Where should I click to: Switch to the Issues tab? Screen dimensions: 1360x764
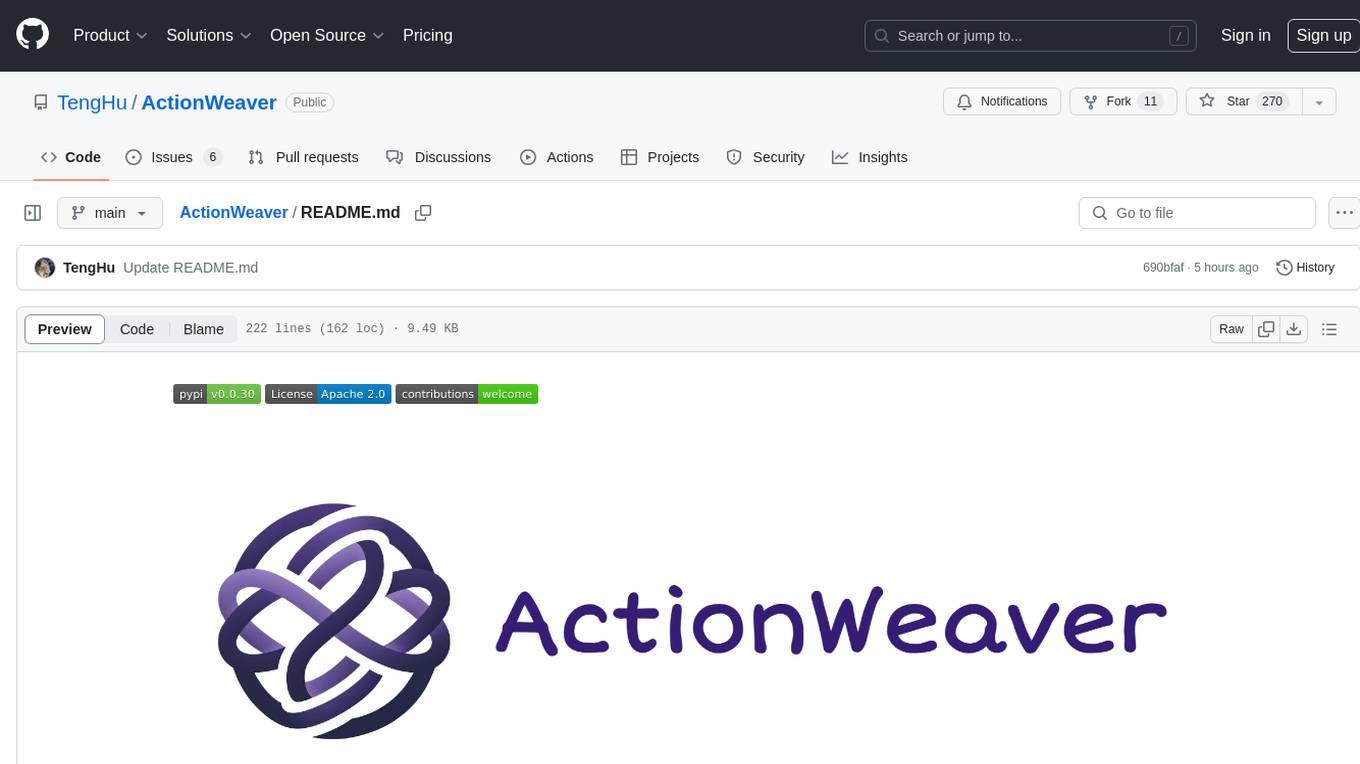(x=173, y=157)
